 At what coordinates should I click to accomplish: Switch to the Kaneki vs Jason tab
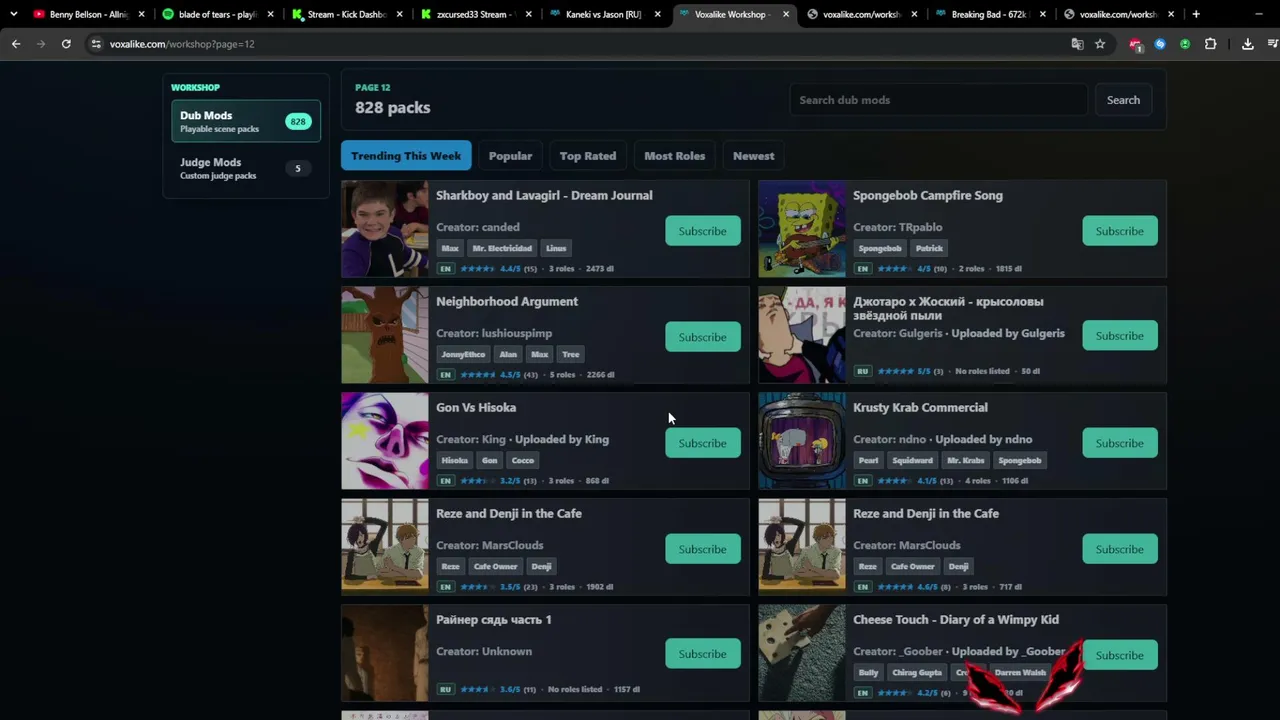coord(604,14)
